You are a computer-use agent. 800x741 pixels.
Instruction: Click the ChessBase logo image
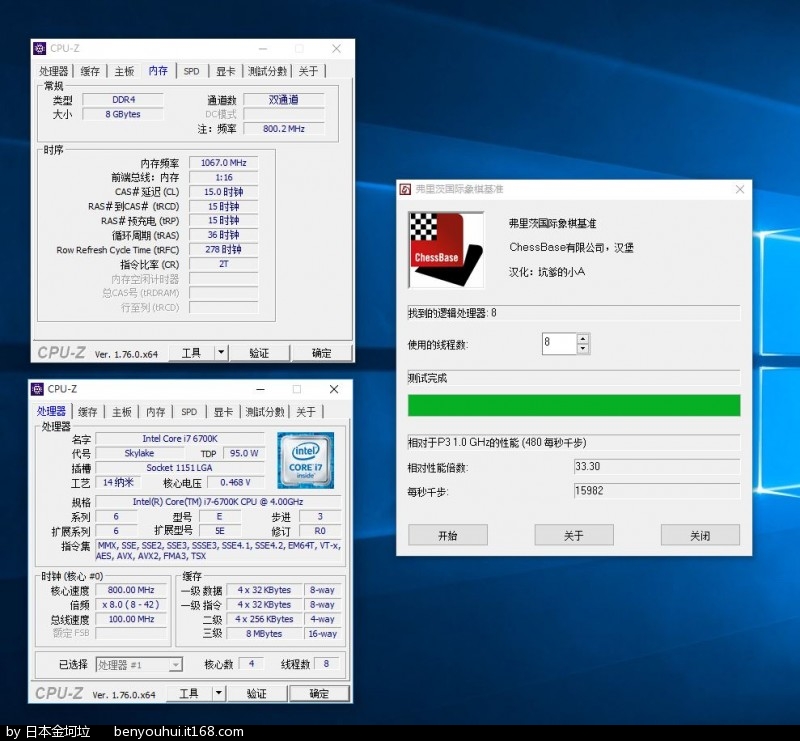click(446, 250)
